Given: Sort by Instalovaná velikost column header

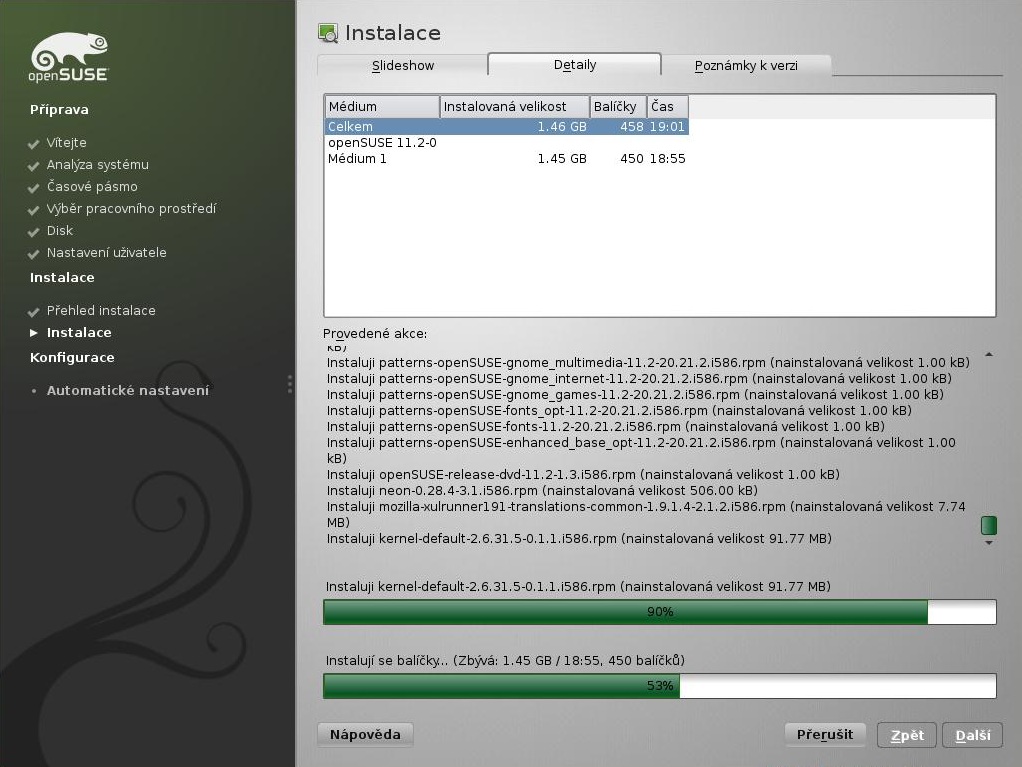Looking at the screenshot, I should click(515, 106).
